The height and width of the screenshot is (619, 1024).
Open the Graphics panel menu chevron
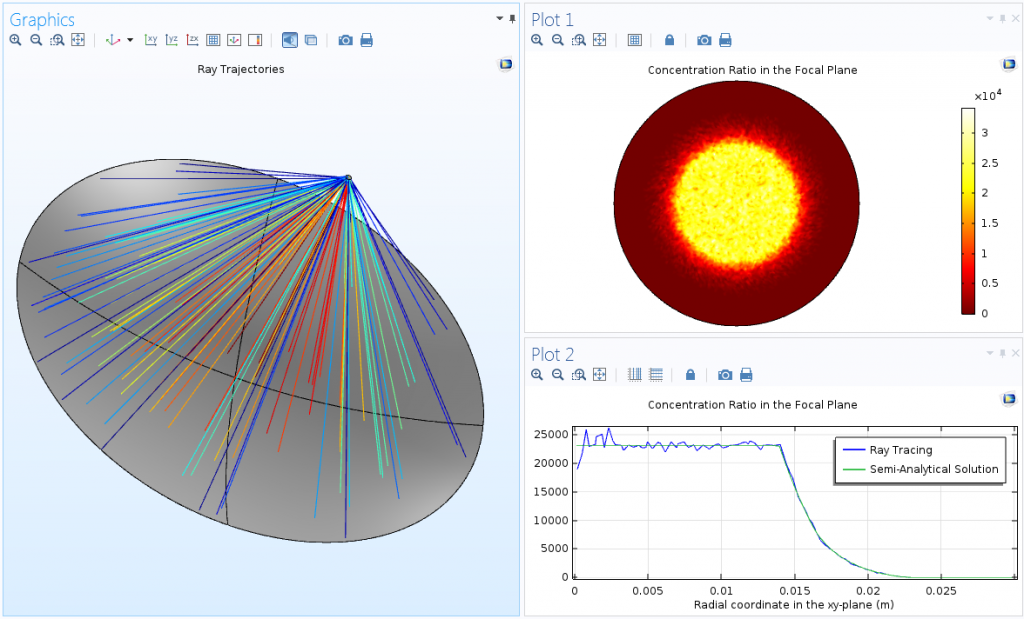point(497,18)
